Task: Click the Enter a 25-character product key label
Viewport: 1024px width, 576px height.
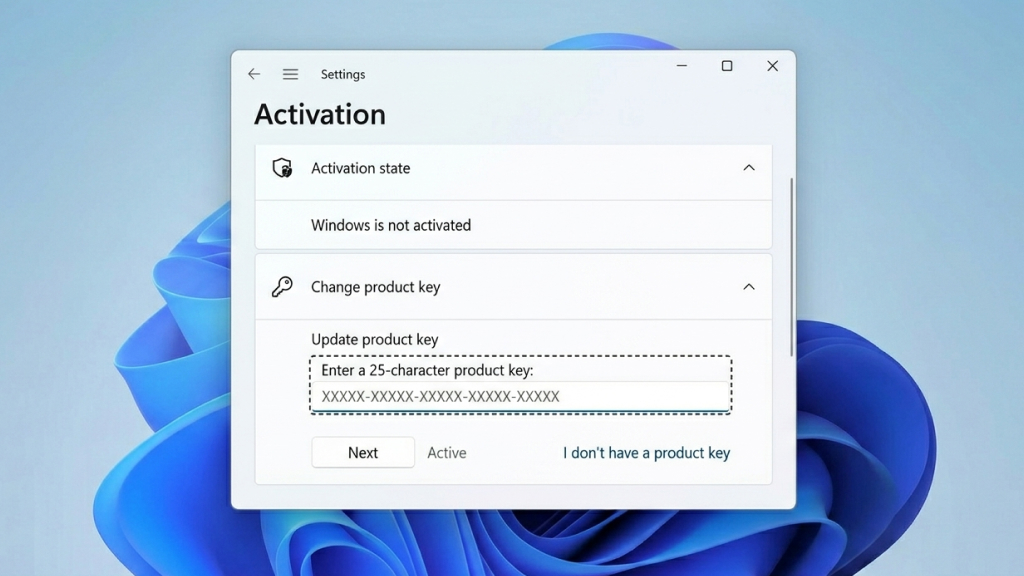Action: 427,370
